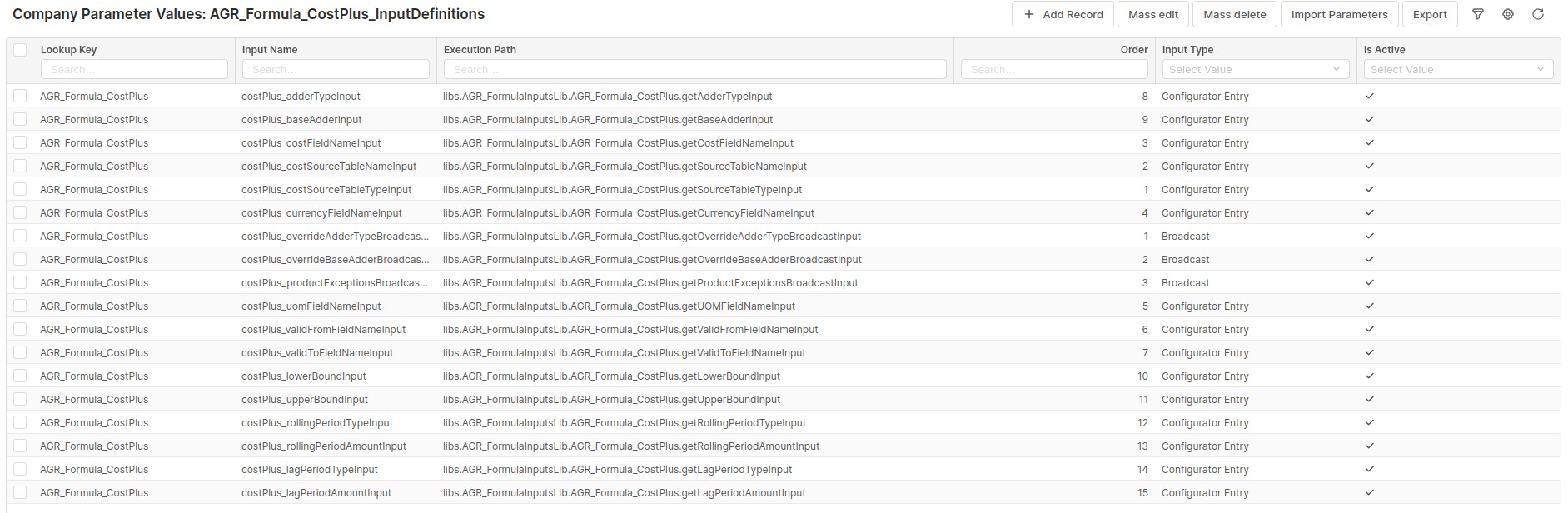Screen dimensions: 1568x513
Task: Click the Export button
Action: pos(1430,14)
